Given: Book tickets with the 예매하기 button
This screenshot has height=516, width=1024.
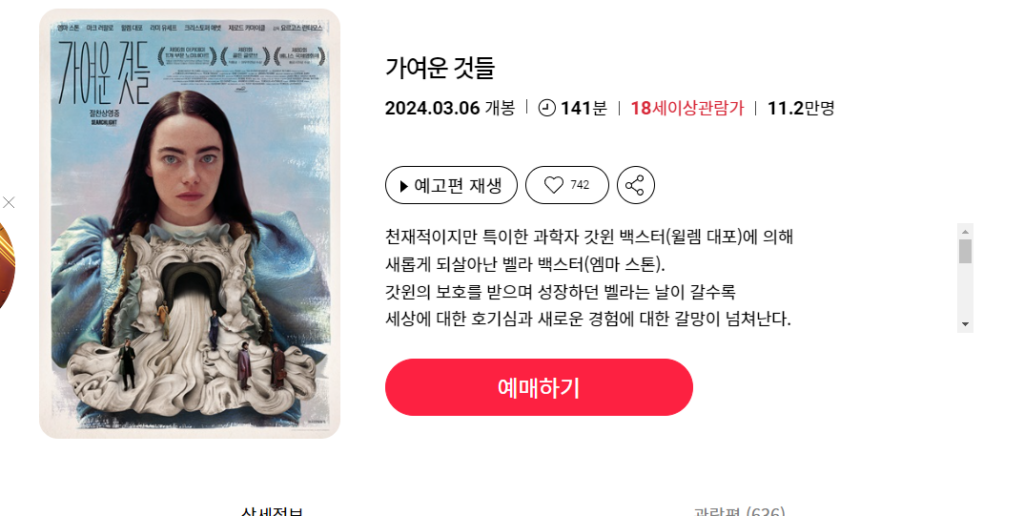Looking at the screenshot, I should pos(539,387).
